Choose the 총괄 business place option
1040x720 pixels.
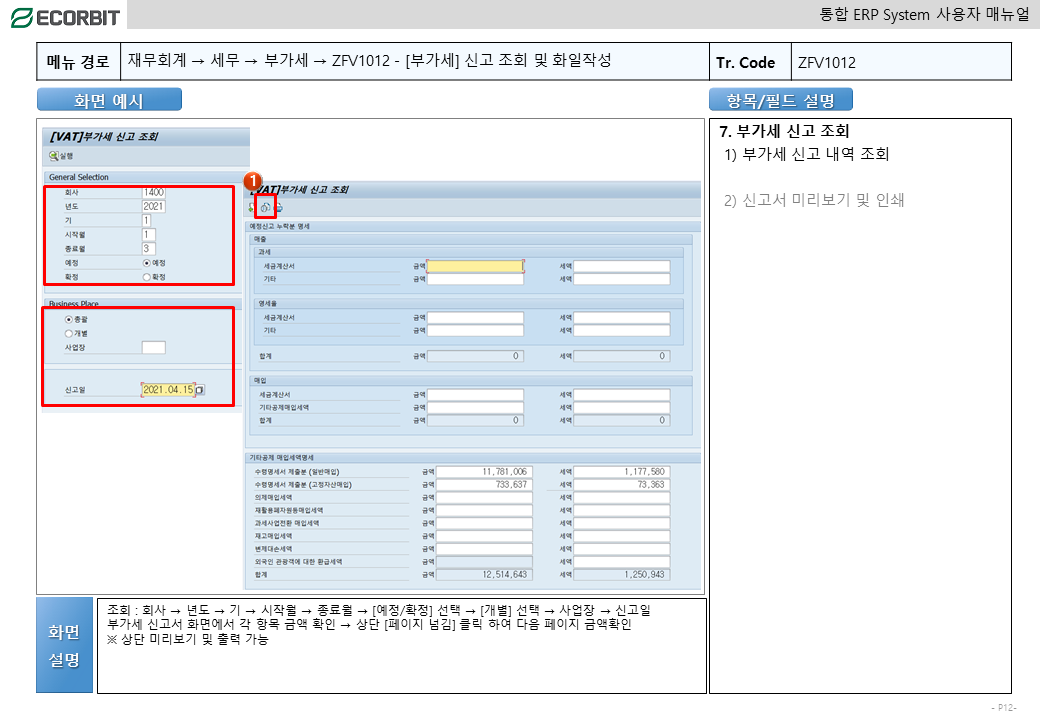(x=69, y=319)
